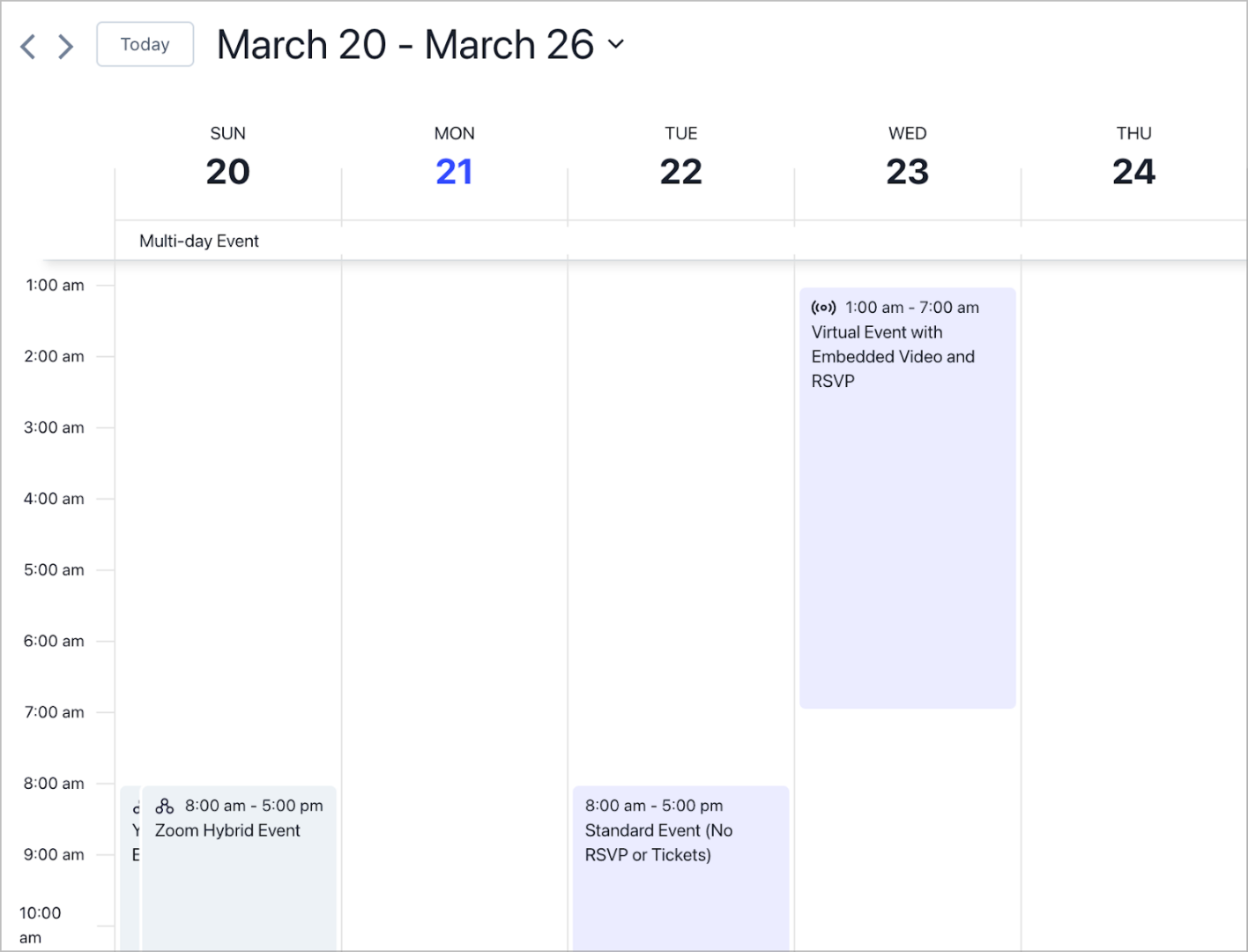Click the hybrid icon on Zoom Hybrid Event
The height and width of the screenshot is (952, 1248).
click(165, 805)
